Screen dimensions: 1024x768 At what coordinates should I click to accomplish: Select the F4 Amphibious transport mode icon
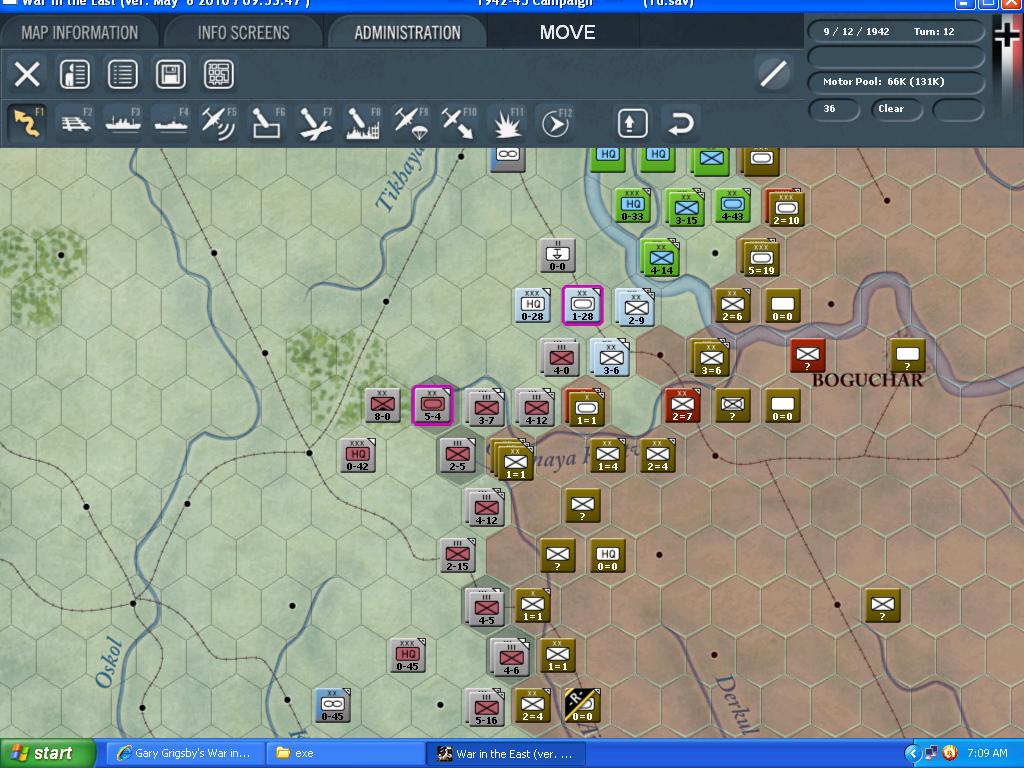170,123
